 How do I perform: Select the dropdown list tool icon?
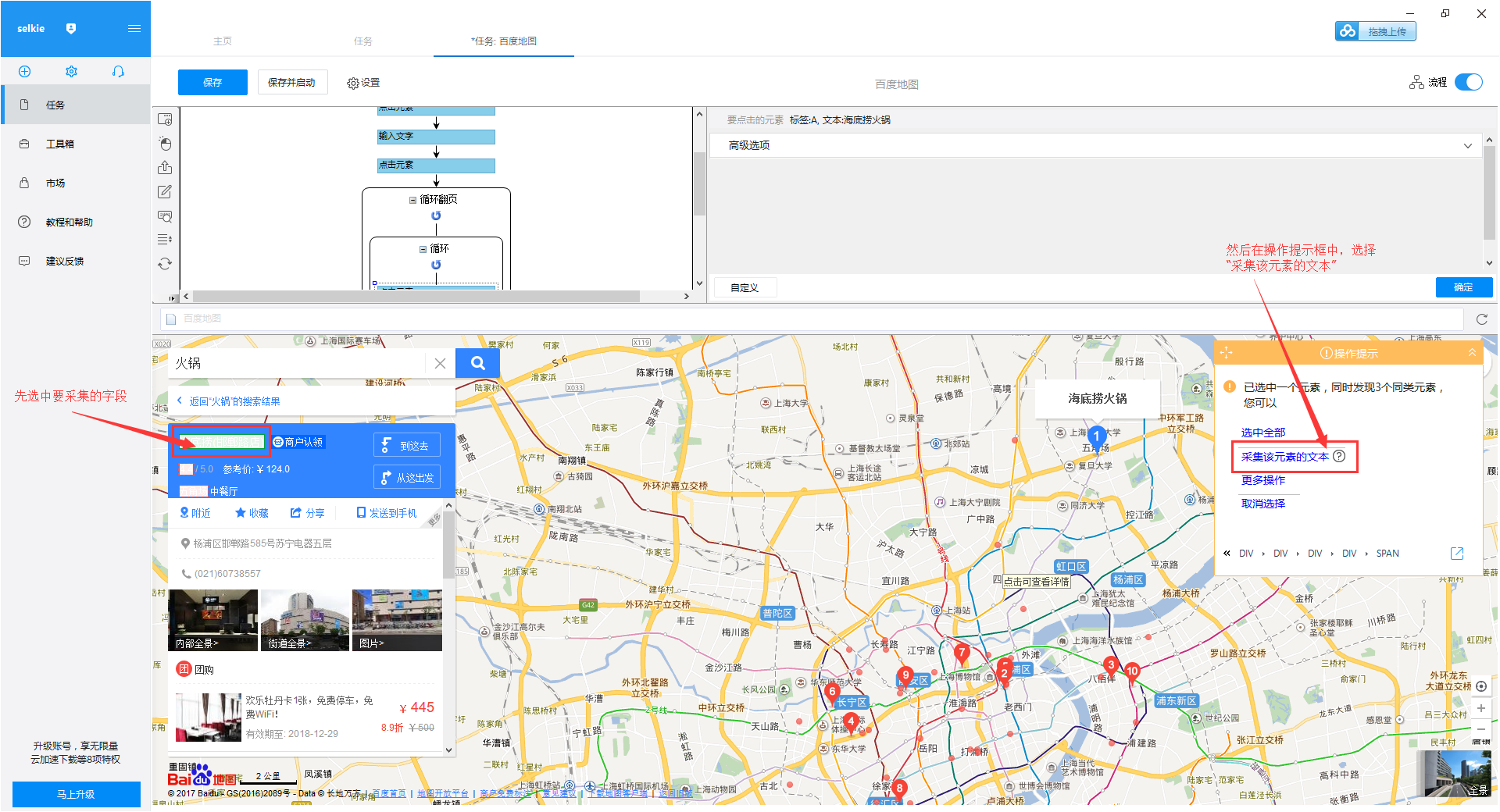pyautogui.click(x=165, y=240)
